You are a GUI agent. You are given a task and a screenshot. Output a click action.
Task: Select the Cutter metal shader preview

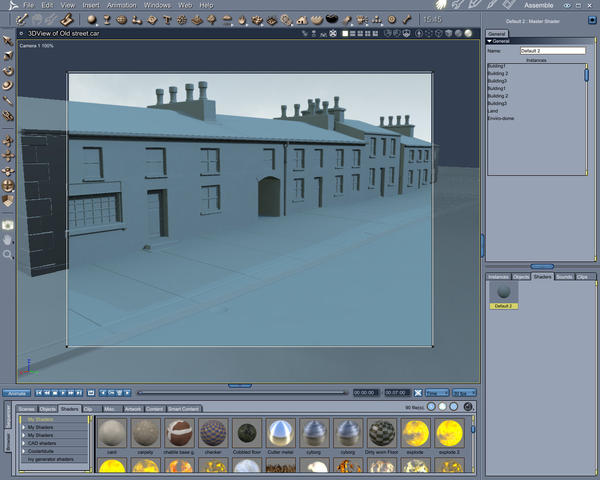coord(281,433)
